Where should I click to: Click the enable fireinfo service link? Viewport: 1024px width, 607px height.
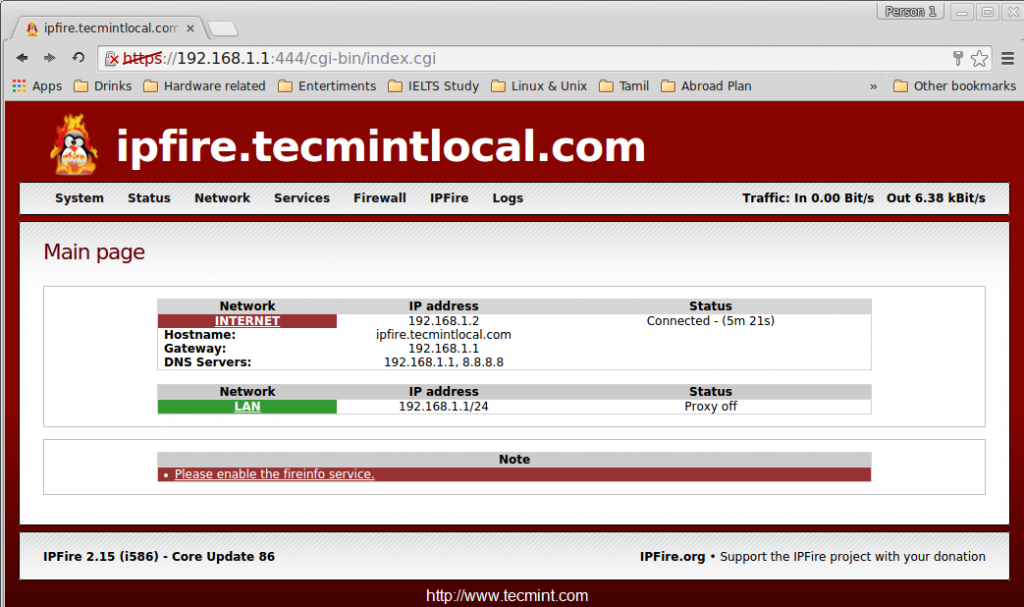click(x=272, y=474)
